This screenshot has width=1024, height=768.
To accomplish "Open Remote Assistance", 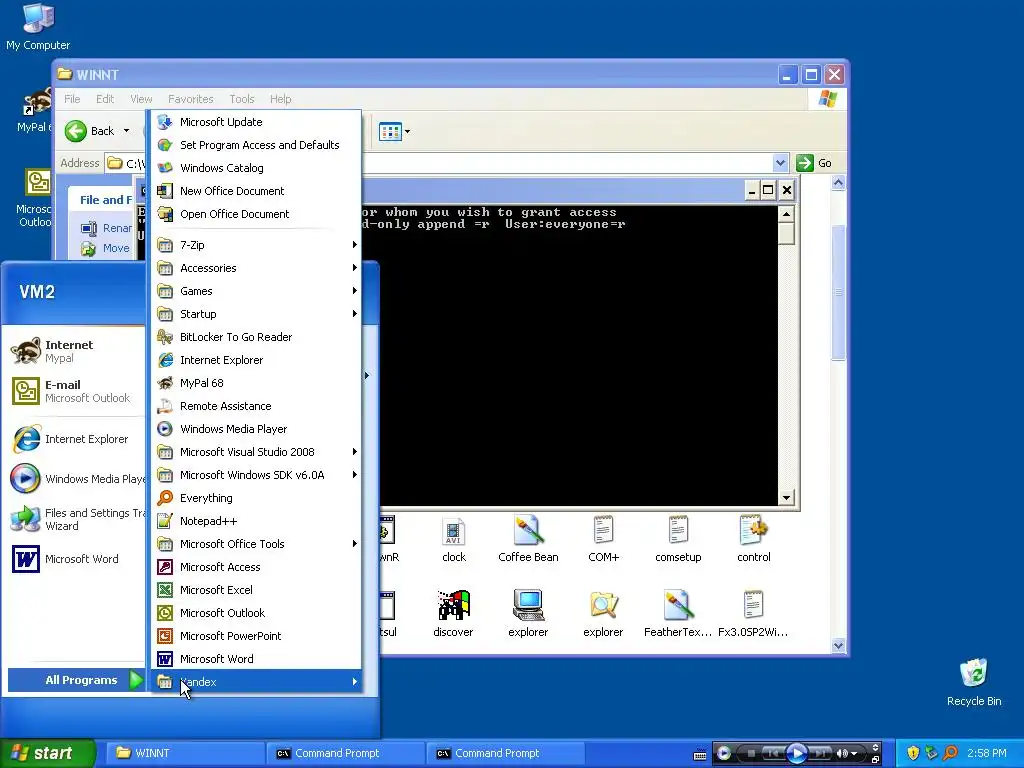I will pos(257,406).
